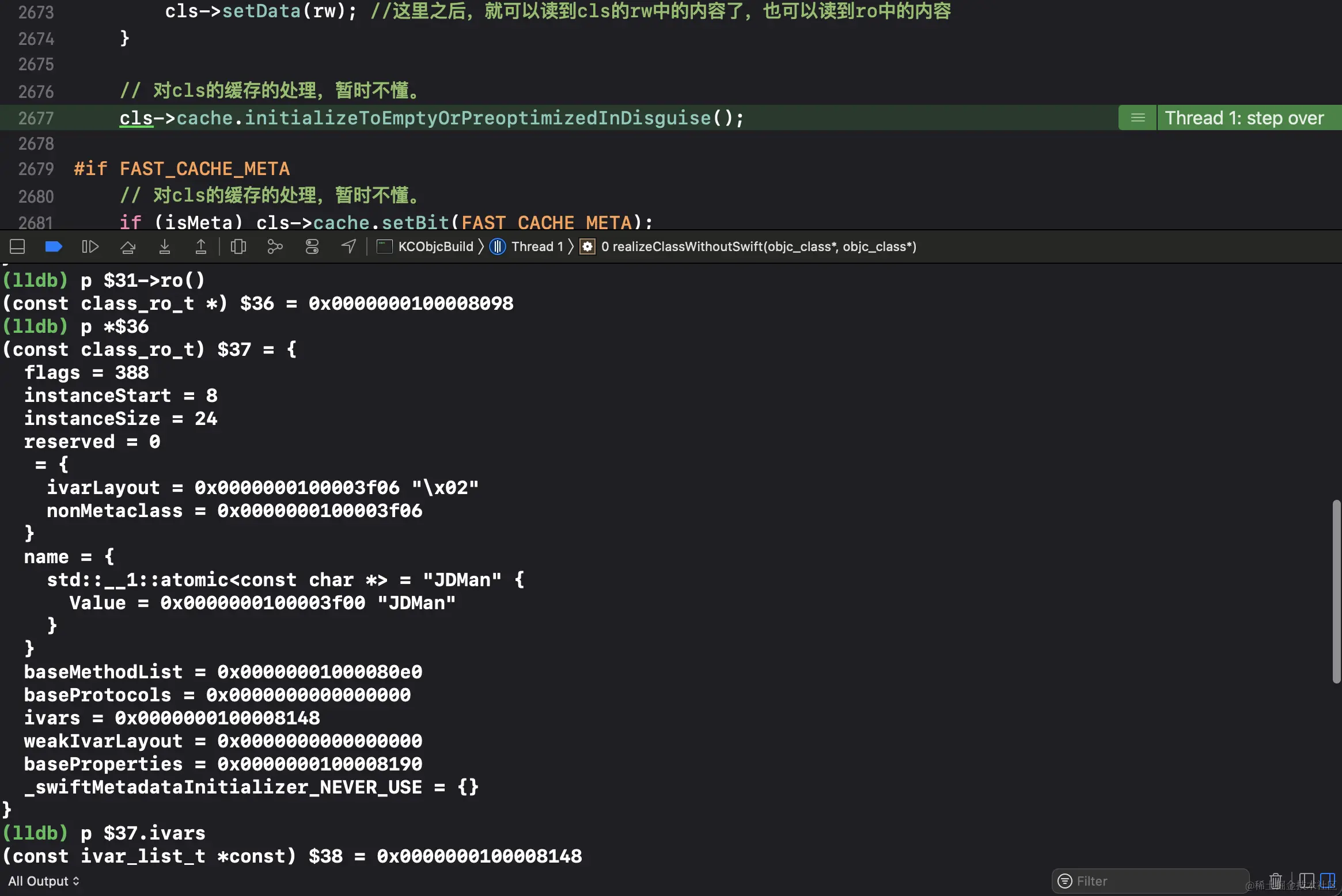Toggle the console pane visibility
The height and width of the screenshot is (896, 1342).
click(x=1328, y=881)
